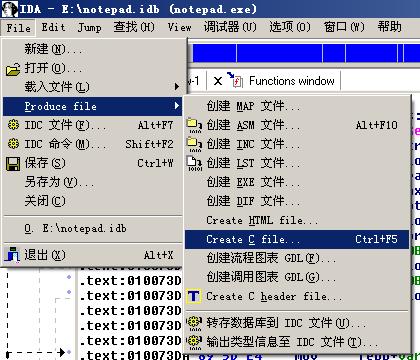Open recent file E:\notepad.idb
This screenshot has width=420, height=360.
(93, 229)
